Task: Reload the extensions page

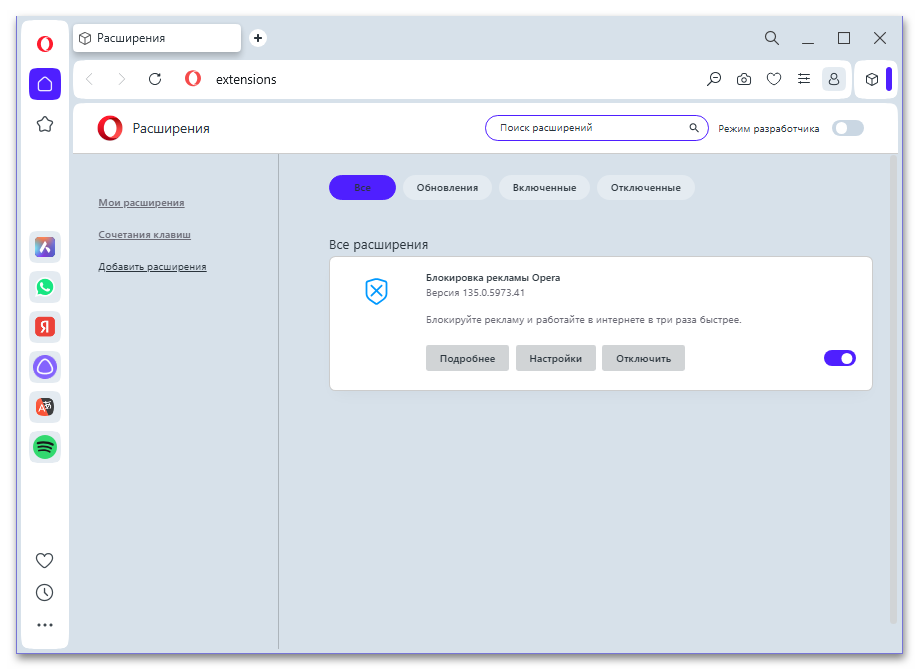Action: pos(155,79)
